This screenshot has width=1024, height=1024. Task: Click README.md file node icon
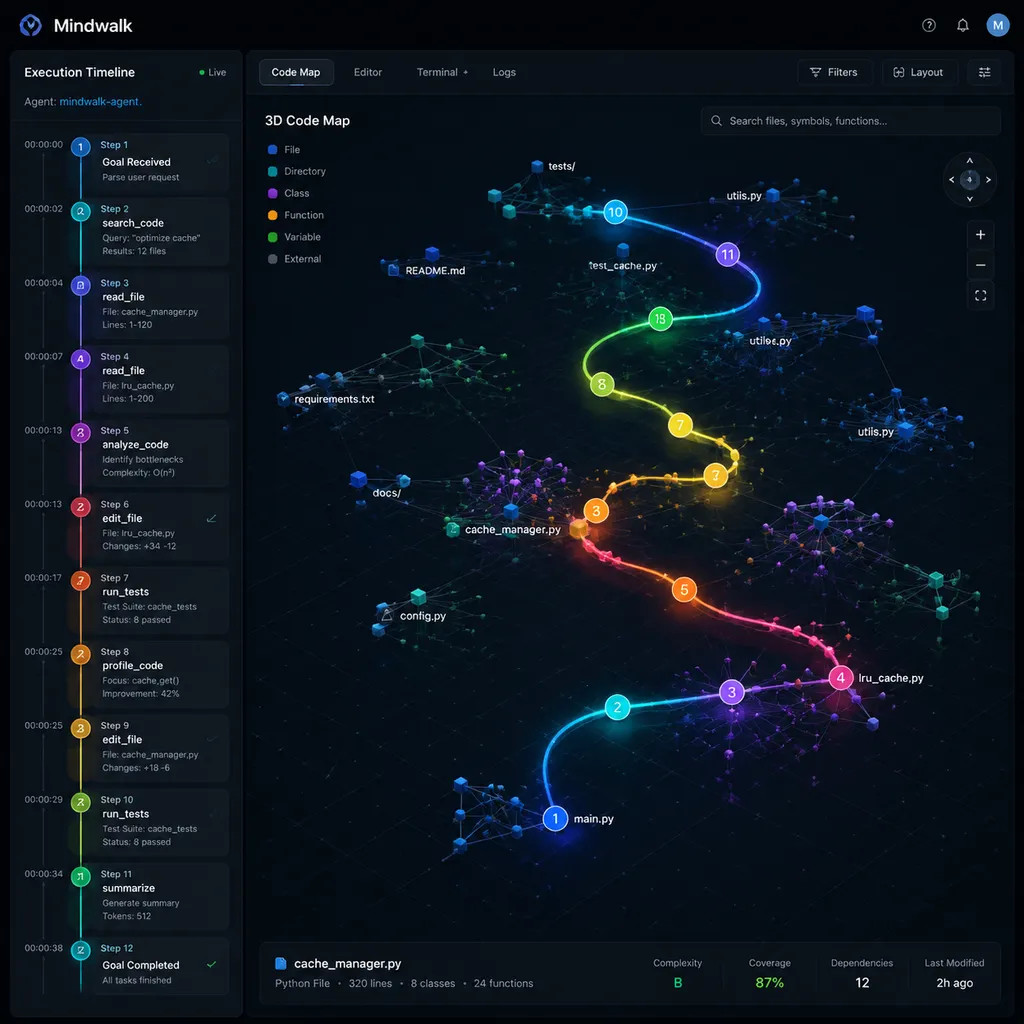coord(393,270)
